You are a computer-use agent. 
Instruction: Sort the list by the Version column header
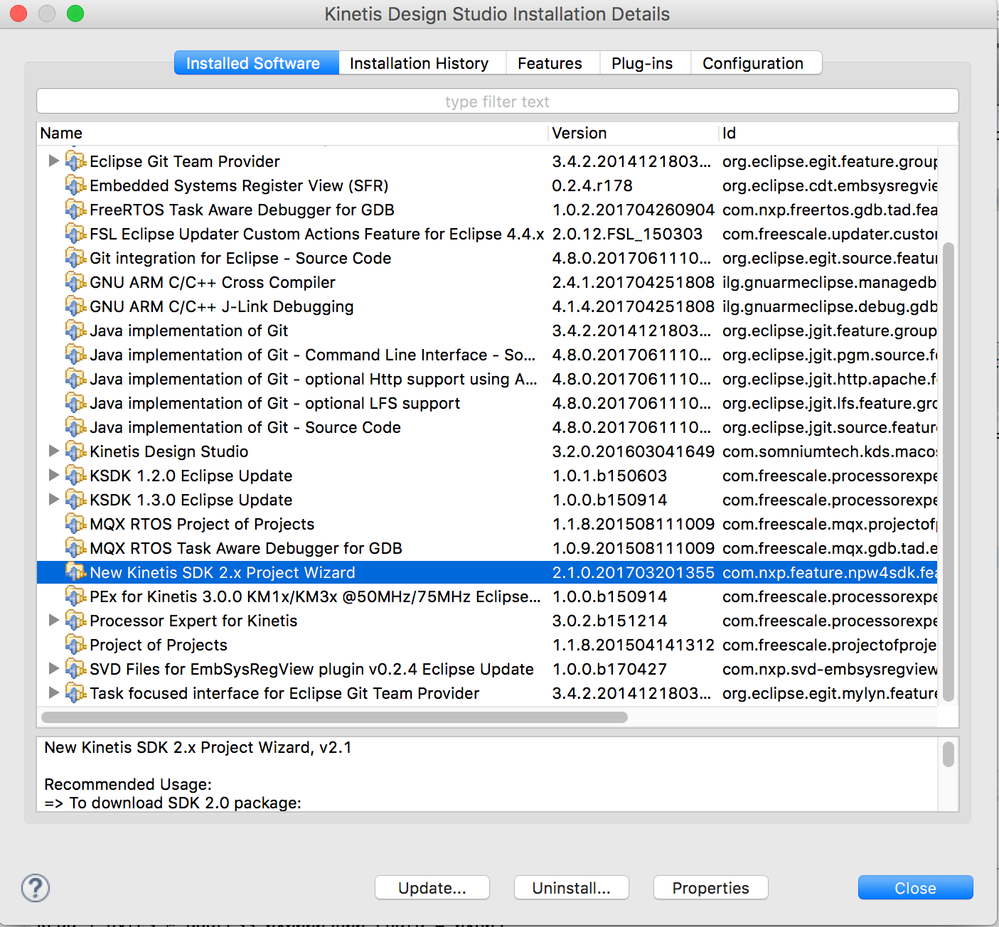[x=633, y=133]
